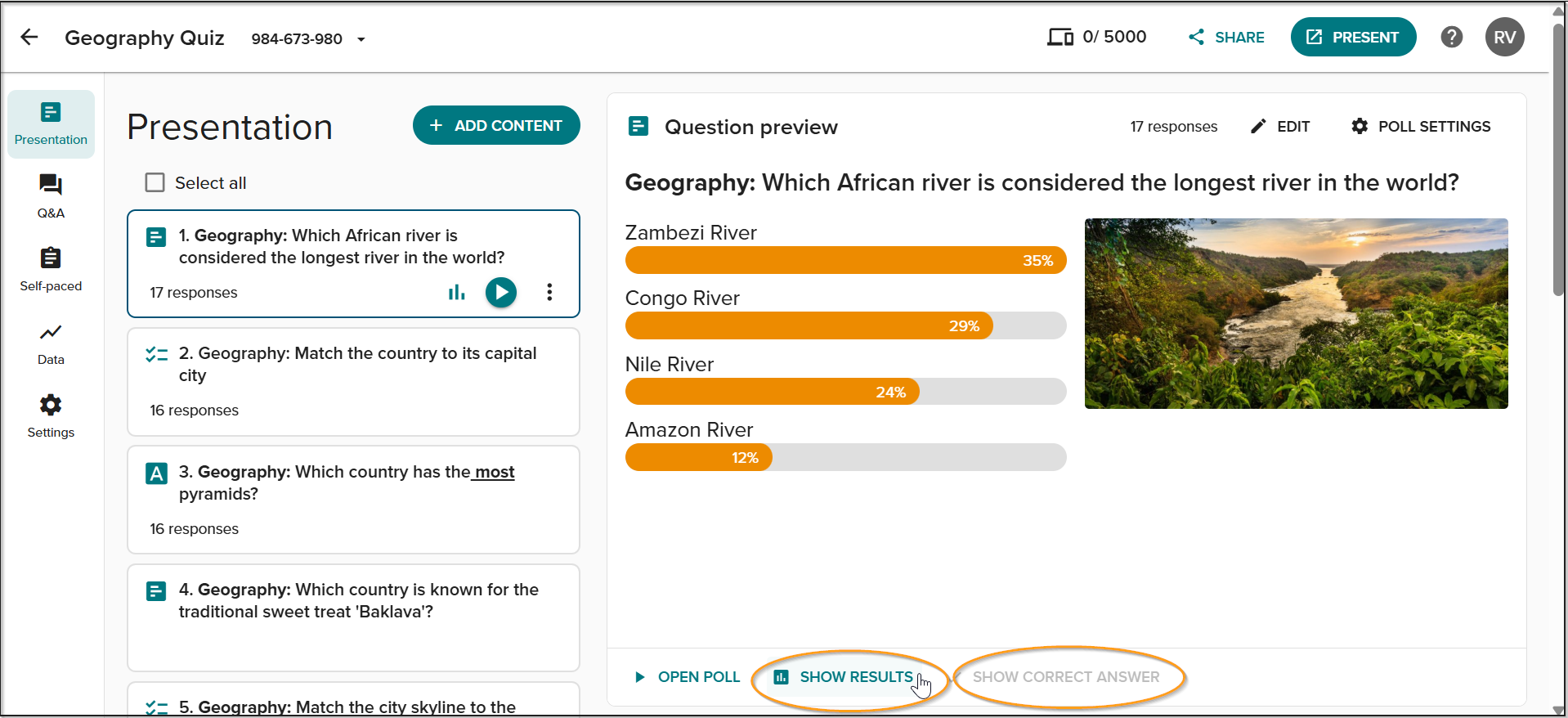Click the Question preview poll icon
This screenshot has width=1568, height=718.
pos(638,126)
